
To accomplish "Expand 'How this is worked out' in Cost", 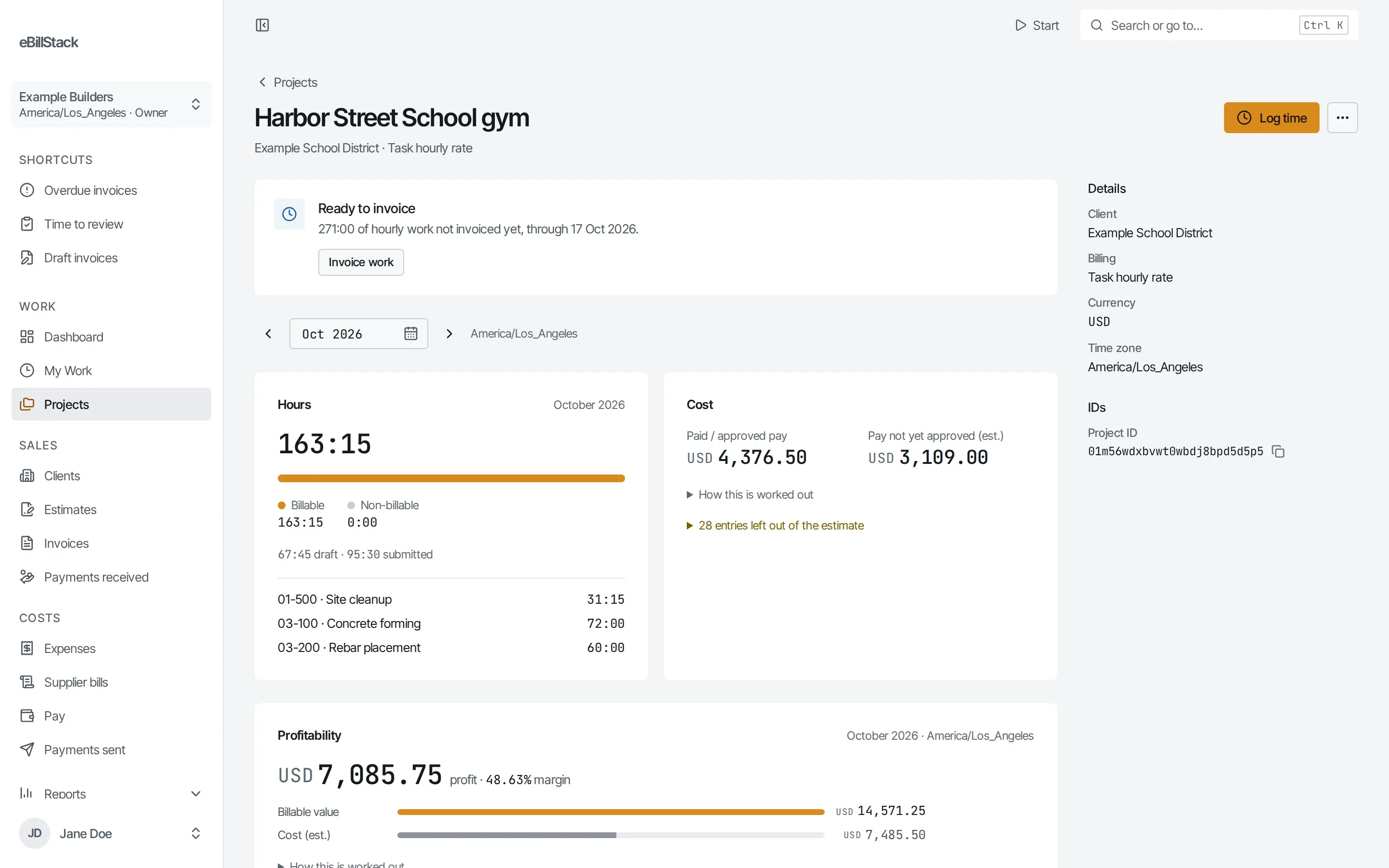I will 749,495.
